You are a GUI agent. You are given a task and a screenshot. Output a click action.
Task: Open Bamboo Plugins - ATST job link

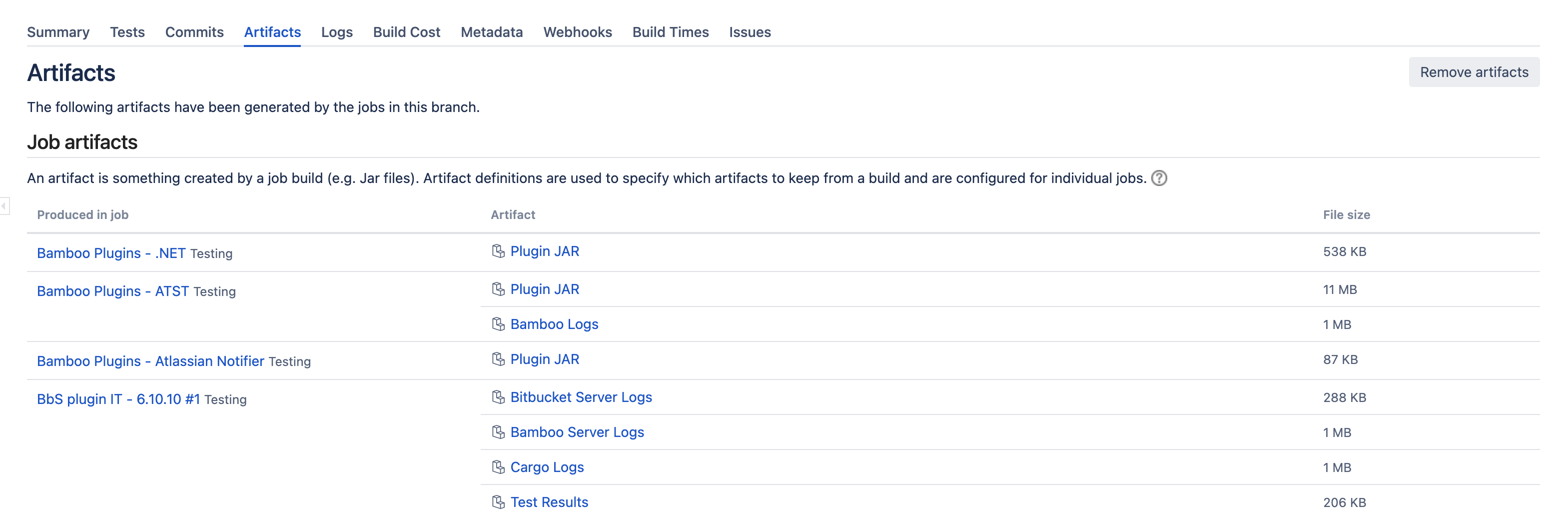click(x=112, y=291)
